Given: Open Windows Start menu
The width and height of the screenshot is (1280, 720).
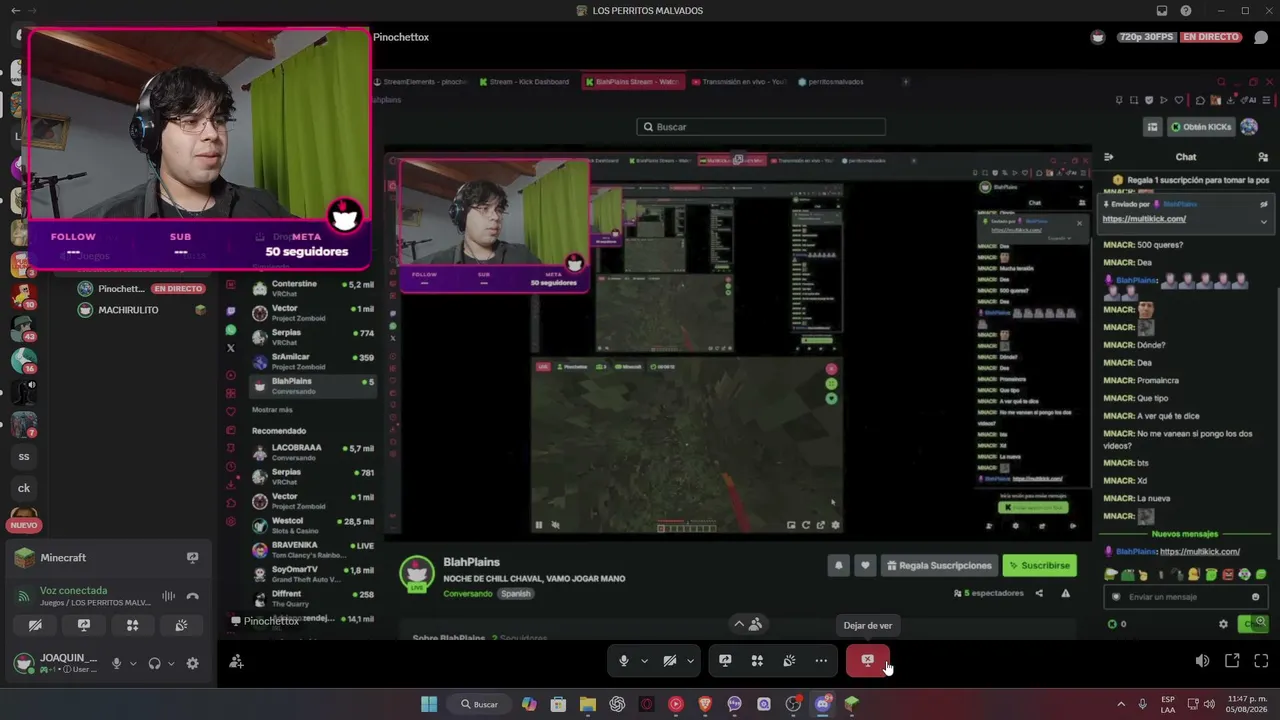Looking at the screenshot, I should pos(429,704).
